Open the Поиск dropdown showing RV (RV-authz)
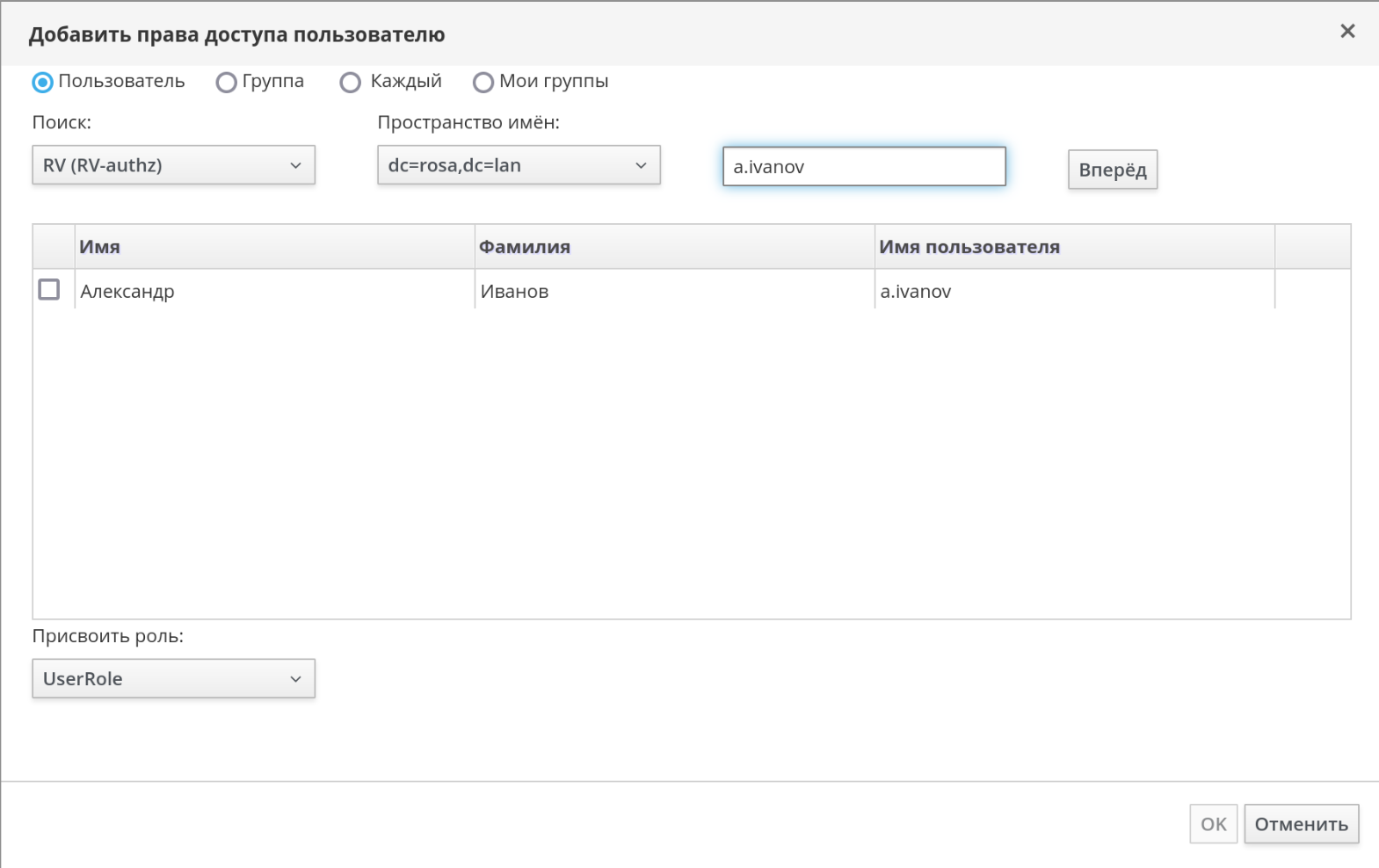 pos(173,165)
